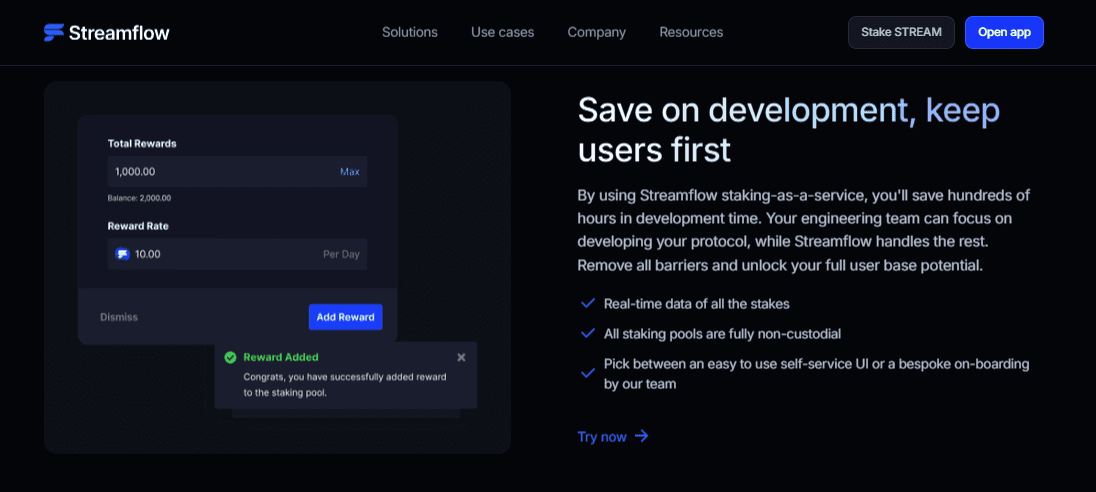Click the Streamflow wordmark text
The height and width of the screenshot is (492, 1096).
pyautogui.click(x=119, y=32)
